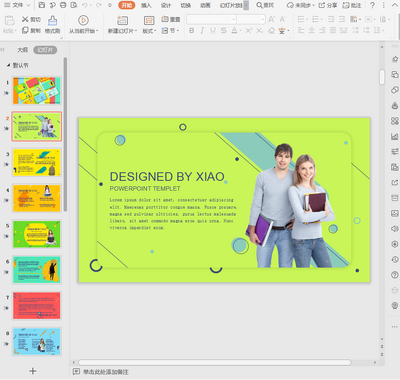Image resolution: width=400 pixels, height=380 pixels.
Task: Click the Layout (版式) icon
Action: coord(149,21)
